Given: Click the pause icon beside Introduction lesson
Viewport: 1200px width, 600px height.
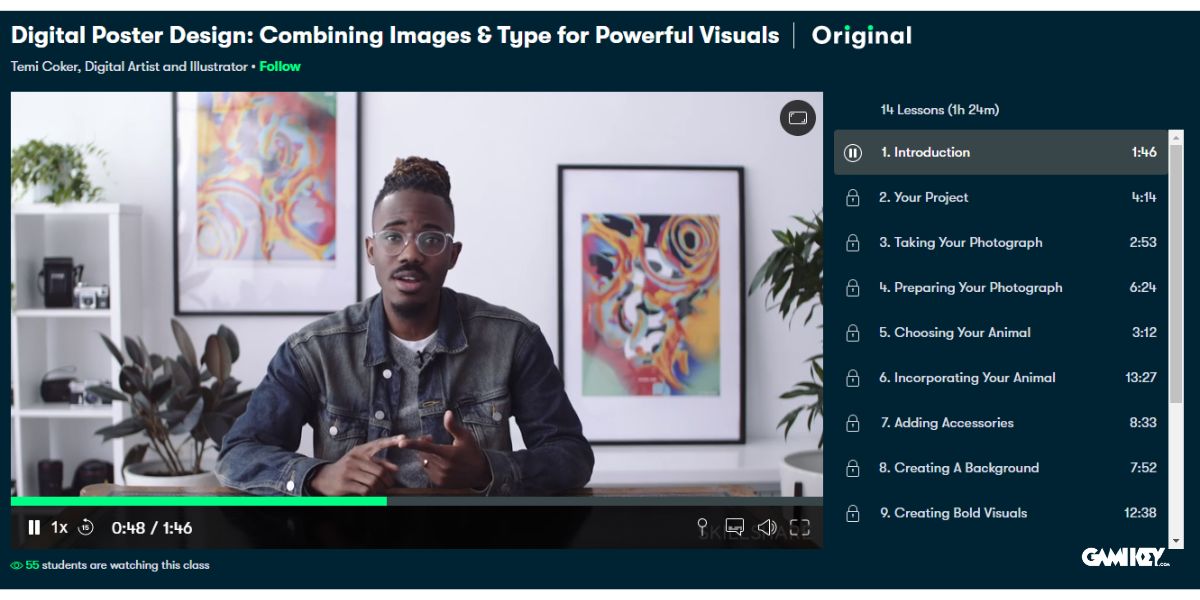Looking at the screenshot, I should point(852,153).
